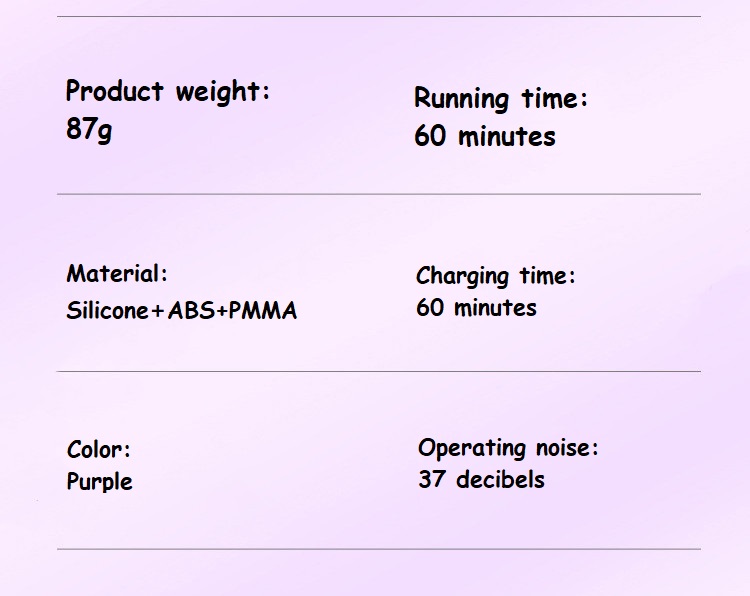Select the 60 minutes running time value

click(485, 136)
